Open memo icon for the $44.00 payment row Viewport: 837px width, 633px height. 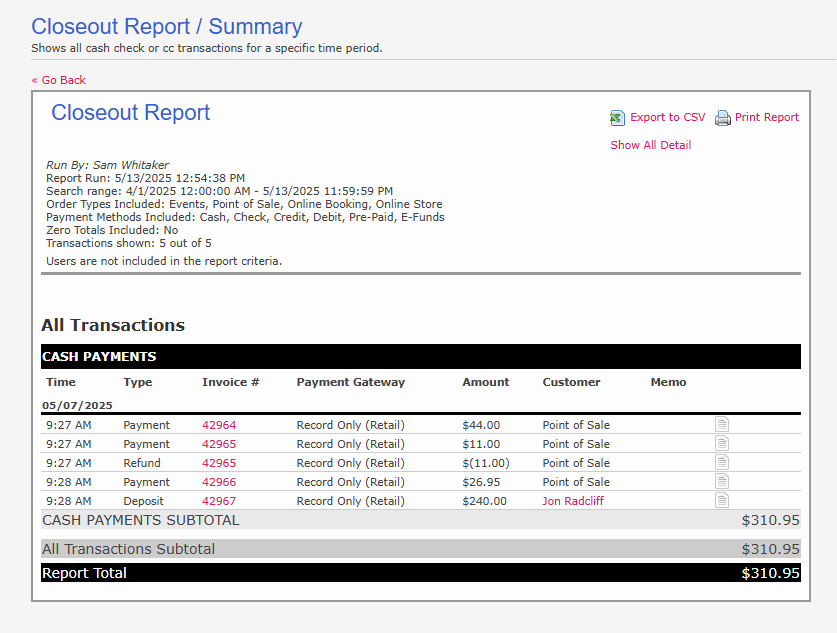[x=722, y=425]
